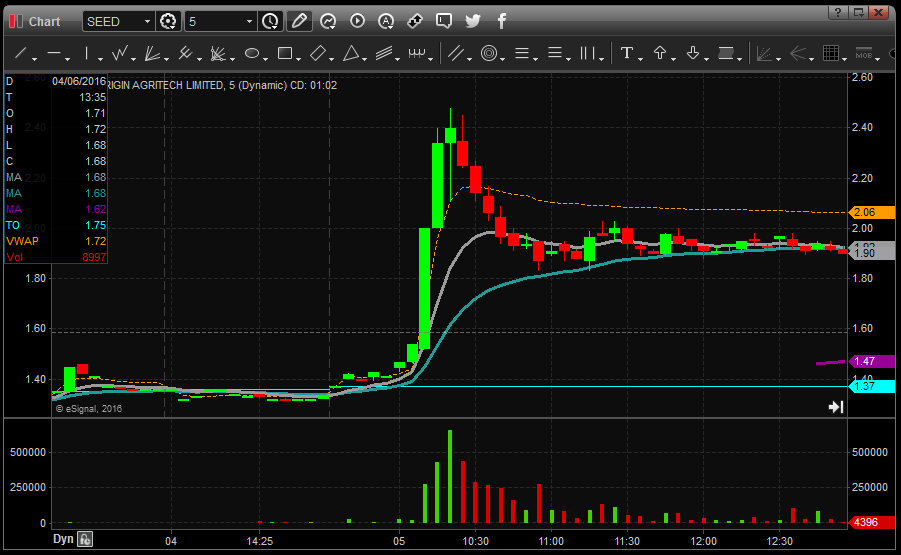Click the Vol row in data window
Viewport: 901px width, 555px height.
coord(56,257)
